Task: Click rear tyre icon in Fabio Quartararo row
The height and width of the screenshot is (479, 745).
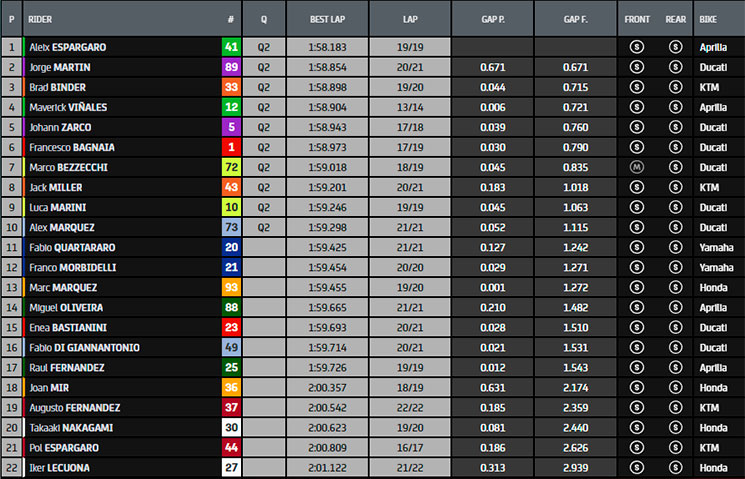Action: (675, 247)
